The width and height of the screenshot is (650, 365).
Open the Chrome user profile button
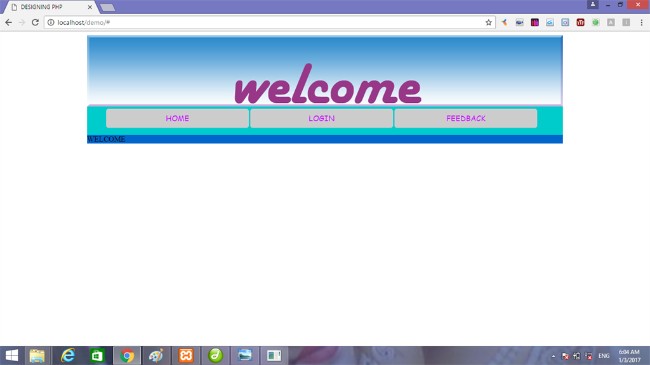[593, 5]
